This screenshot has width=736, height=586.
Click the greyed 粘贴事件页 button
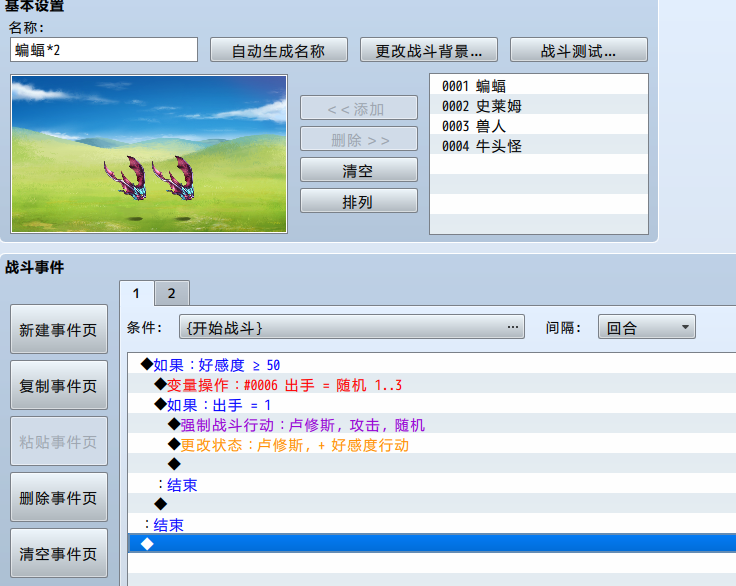pyautogui.click(x=59, y=441)
